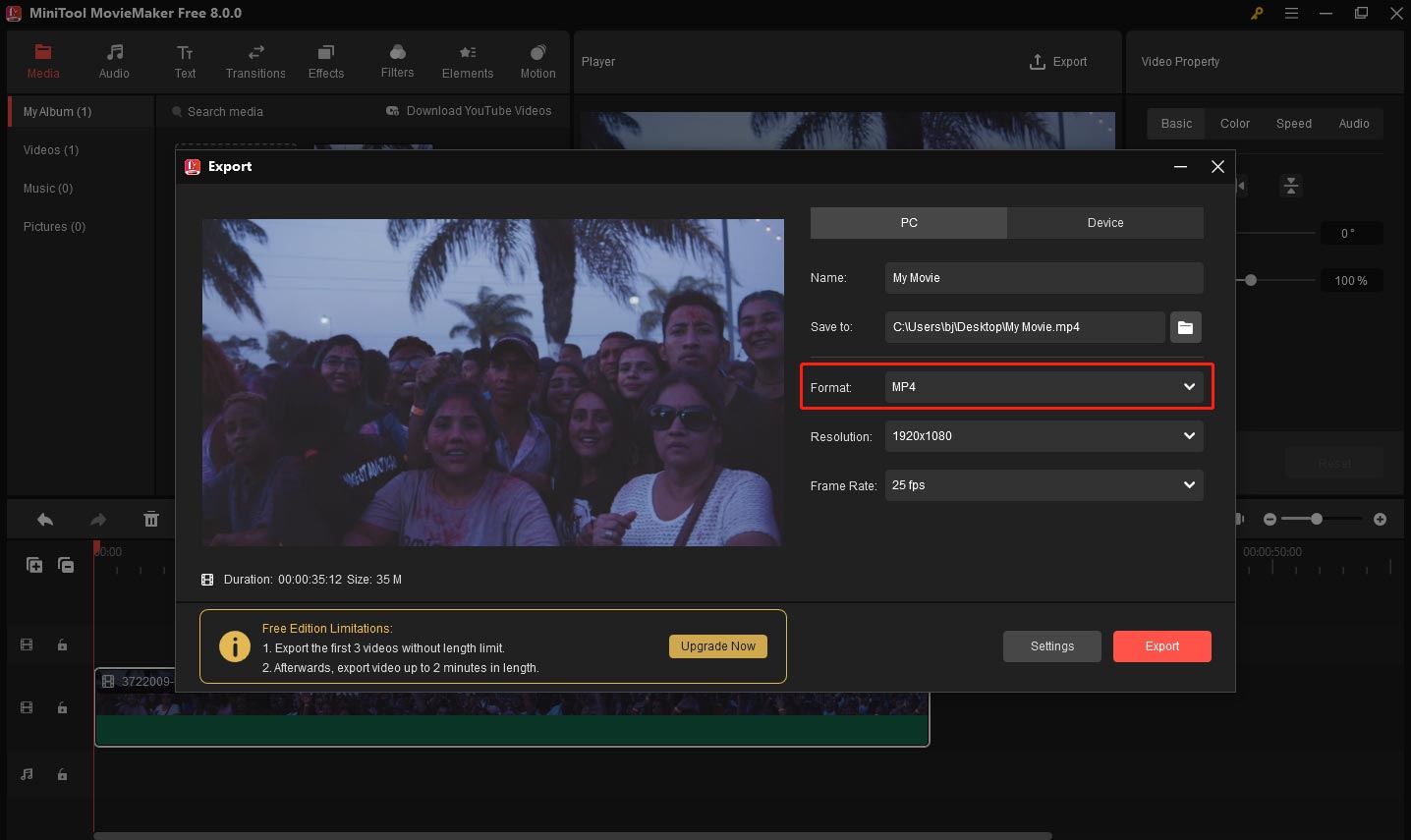Switch to Color tab in Video Property
Screen dimensions: 1411x840
click(x=1235, y=124)
